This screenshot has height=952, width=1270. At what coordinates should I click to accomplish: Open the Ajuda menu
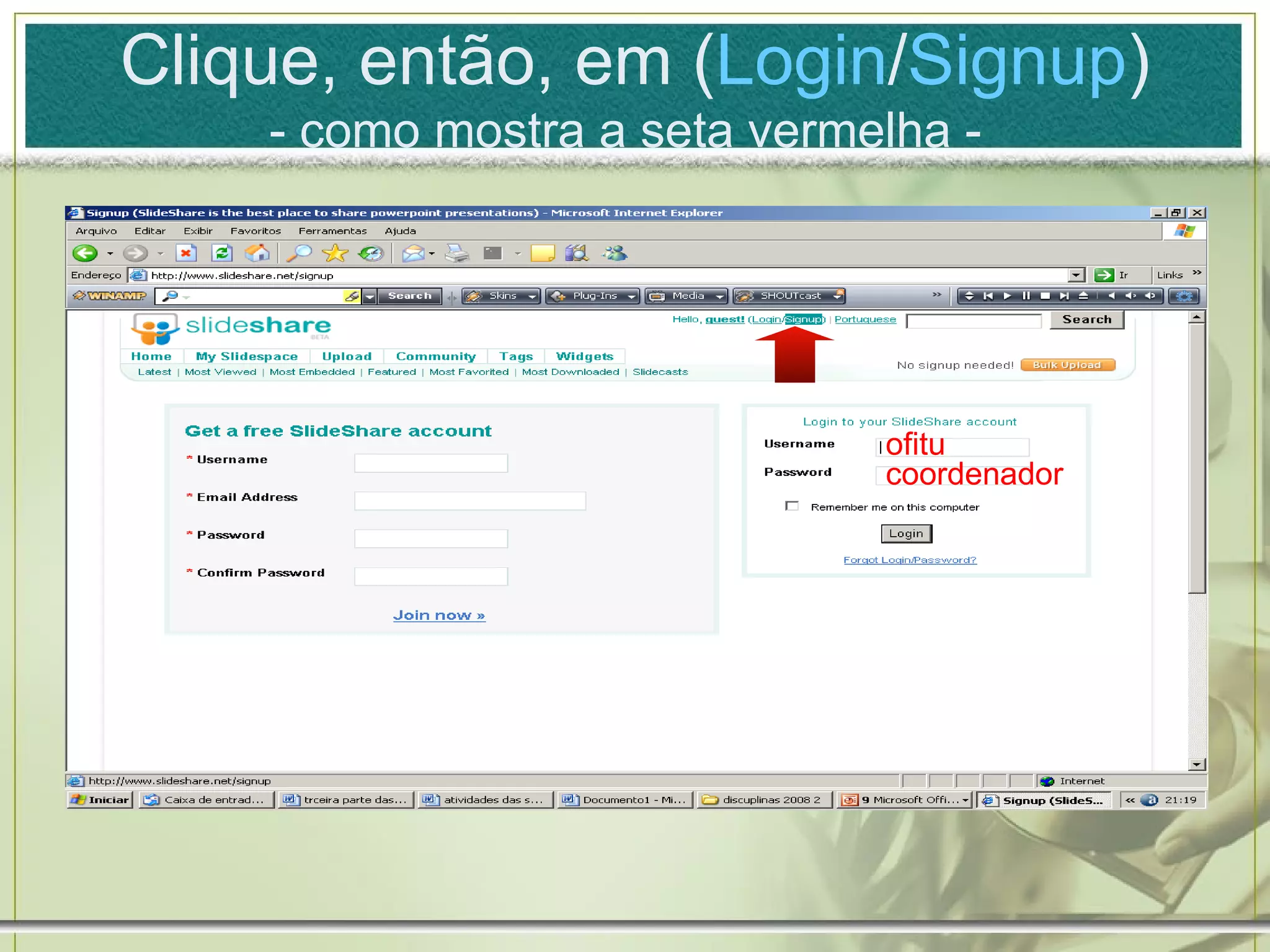pyautogui.click(x=400, y=231)
